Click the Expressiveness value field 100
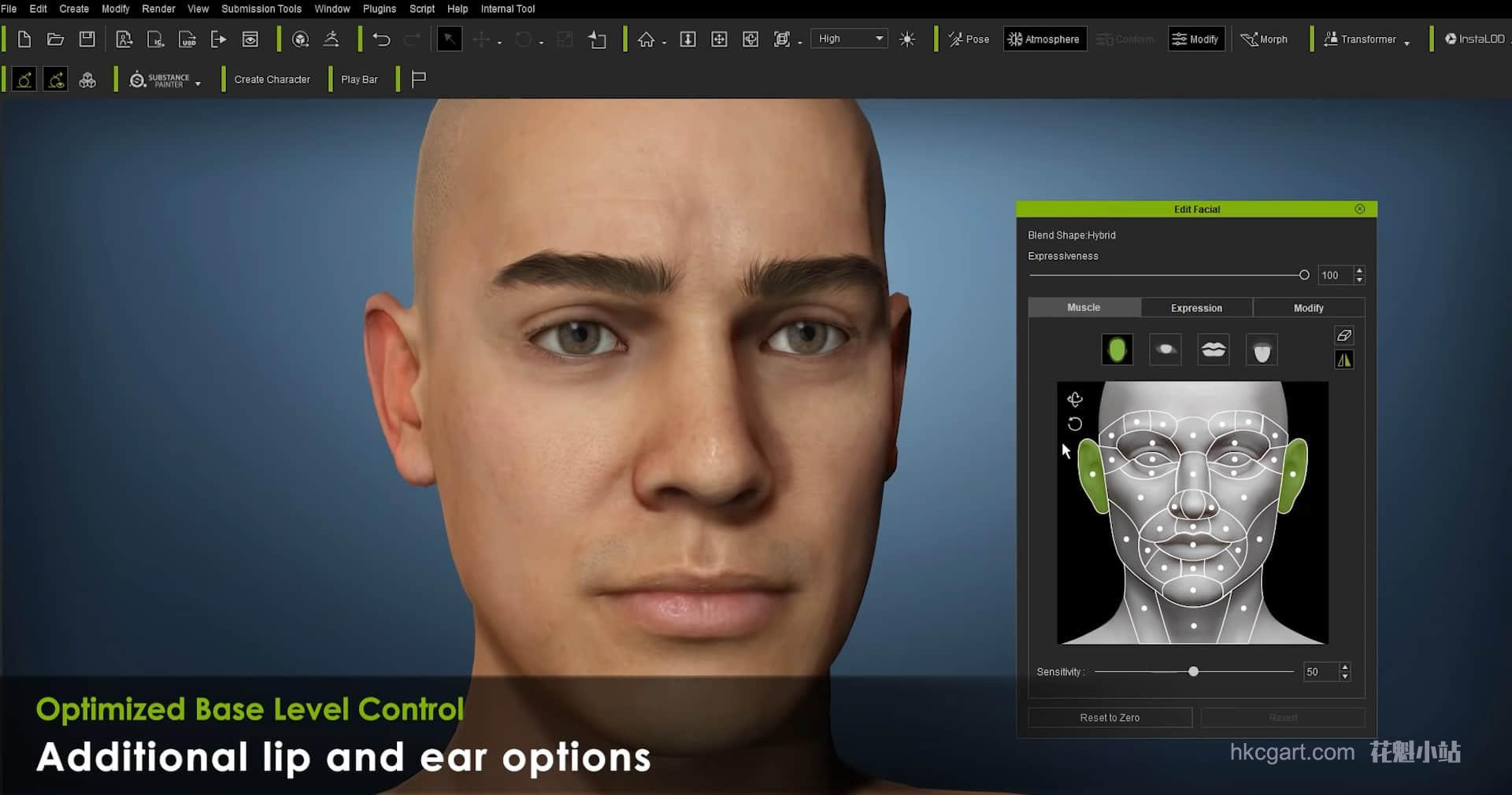The height and width of the screenshot is (795, 1512). pos(1334,275)
